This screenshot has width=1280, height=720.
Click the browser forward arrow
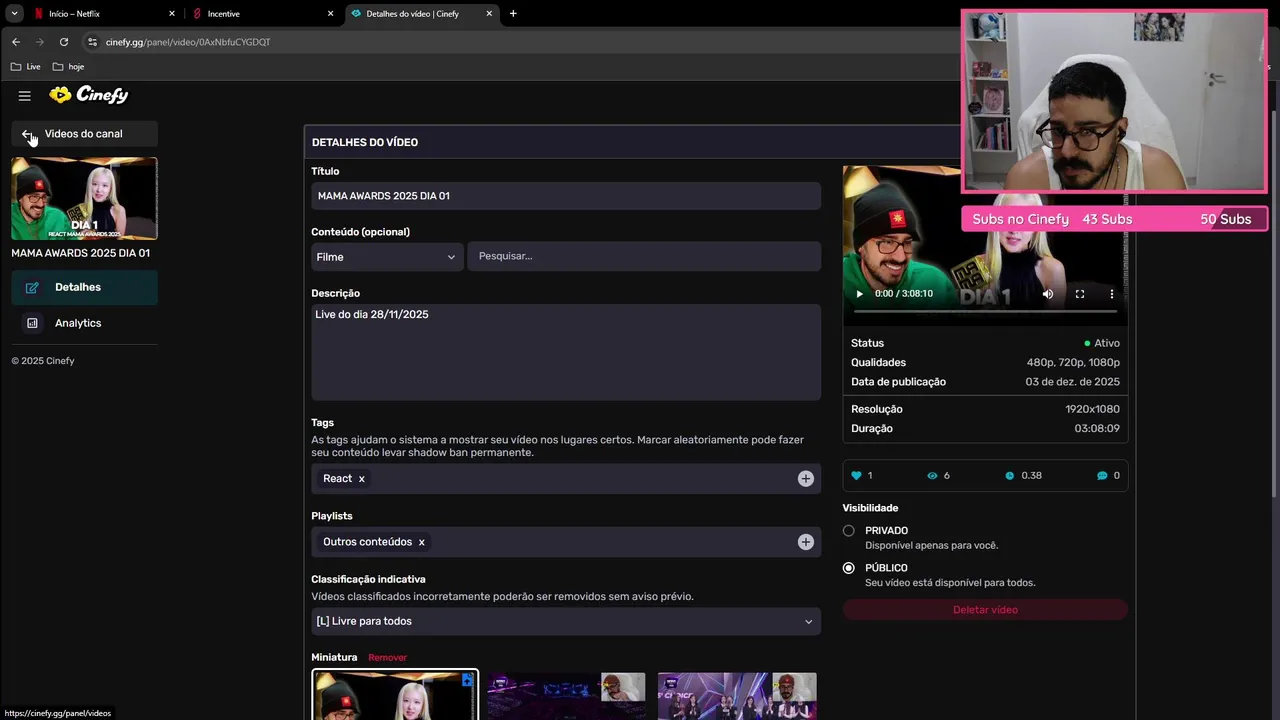pyautogui.click(x=40, y=42)
